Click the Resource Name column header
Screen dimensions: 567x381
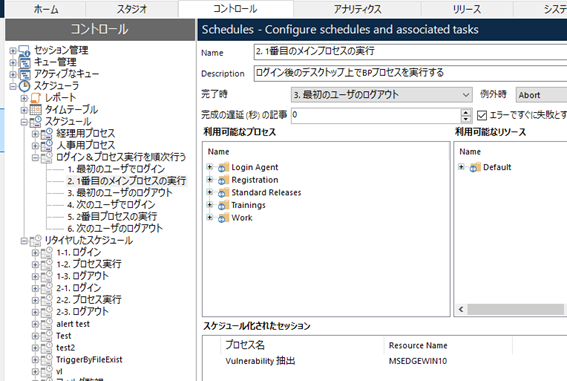pos(448,346)
